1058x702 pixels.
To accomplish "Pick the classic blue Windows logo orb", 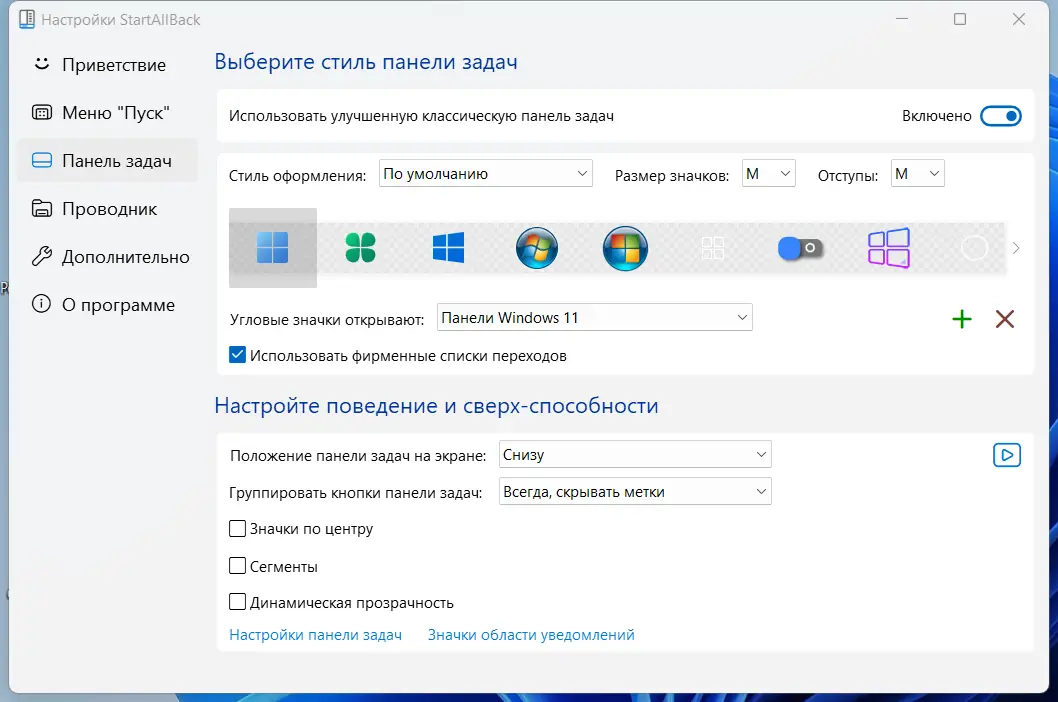I will (448, 248).
